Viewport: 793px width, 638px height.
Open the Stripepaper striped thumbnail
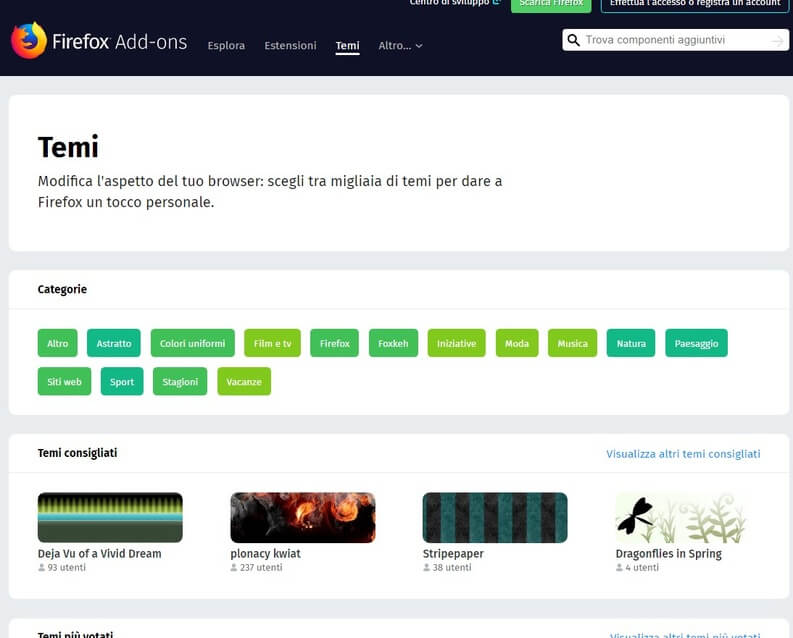coord(495,518)
